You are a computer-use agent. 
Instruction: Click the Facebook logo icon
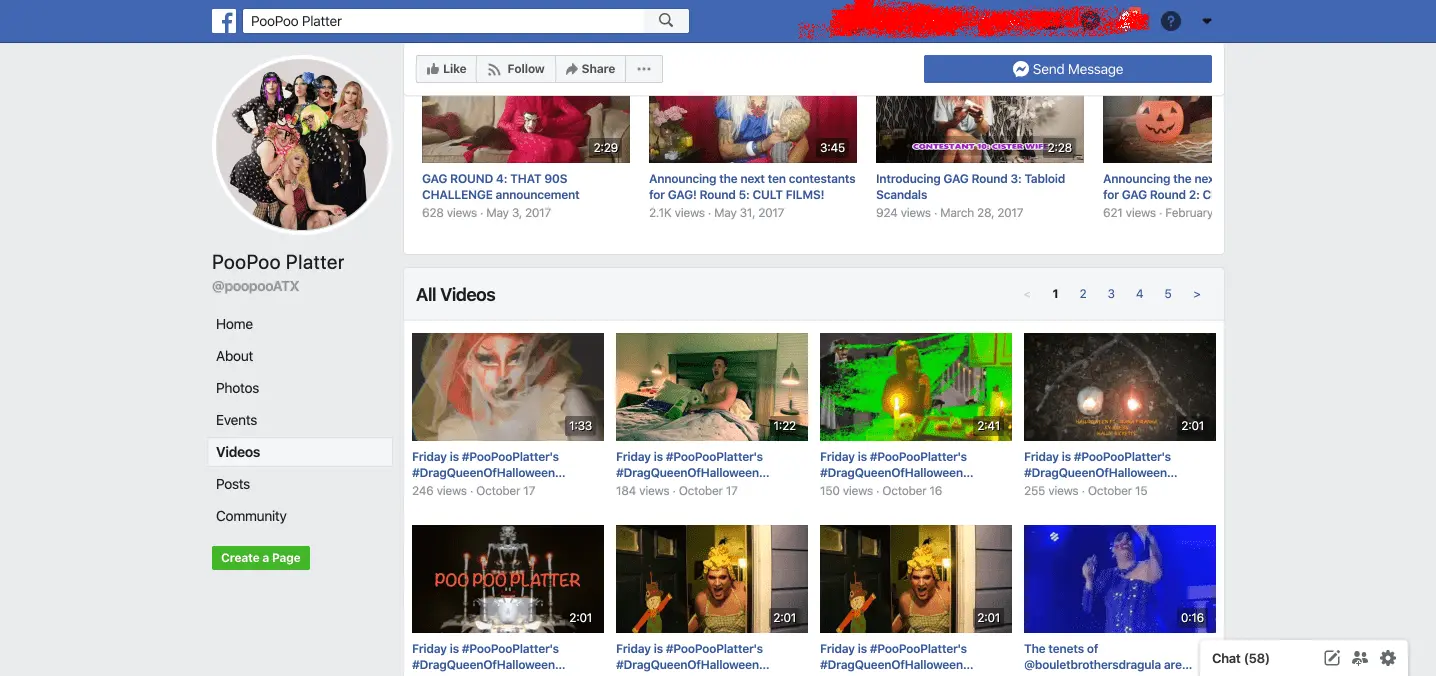click(x=224, y=21)
